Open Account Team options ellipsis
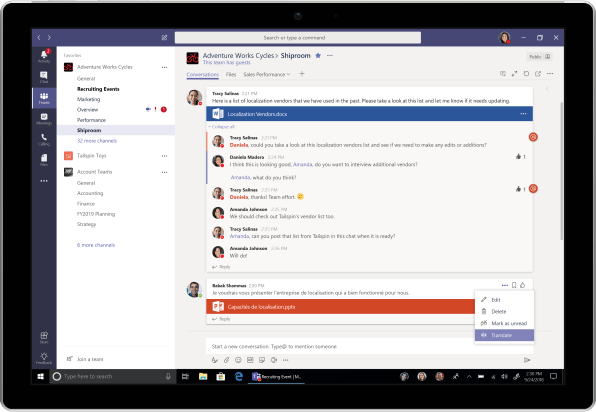The width and height of the screenshot is (596, 412). (164, 172)
